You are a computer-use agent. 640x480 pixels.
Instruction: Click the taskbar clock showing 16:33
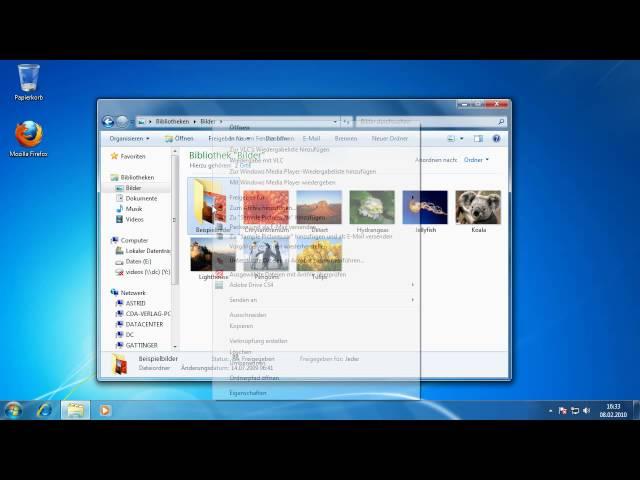click(x=613, y=410)
